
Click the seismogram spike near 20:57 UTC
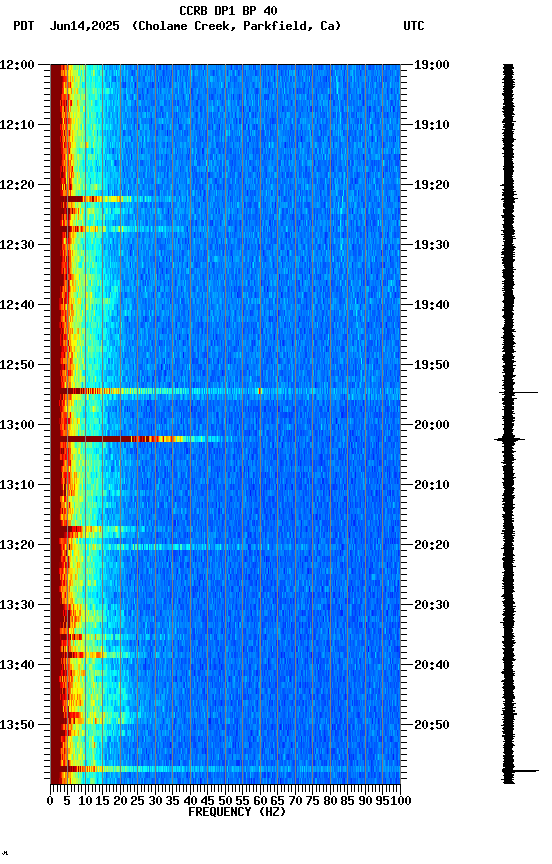click(x=521, y=771)
